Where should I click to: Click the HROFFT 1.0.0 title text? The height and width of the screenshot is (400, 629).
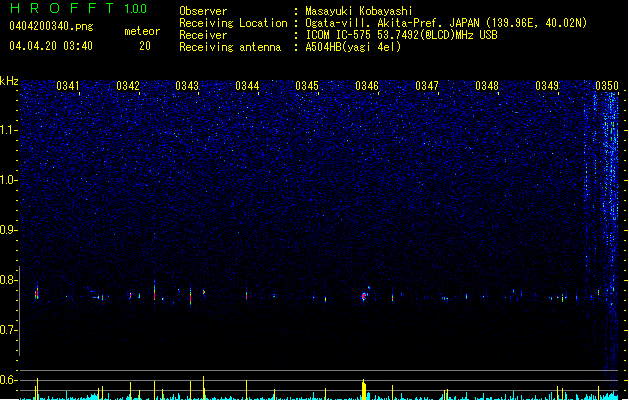(78, 8)
